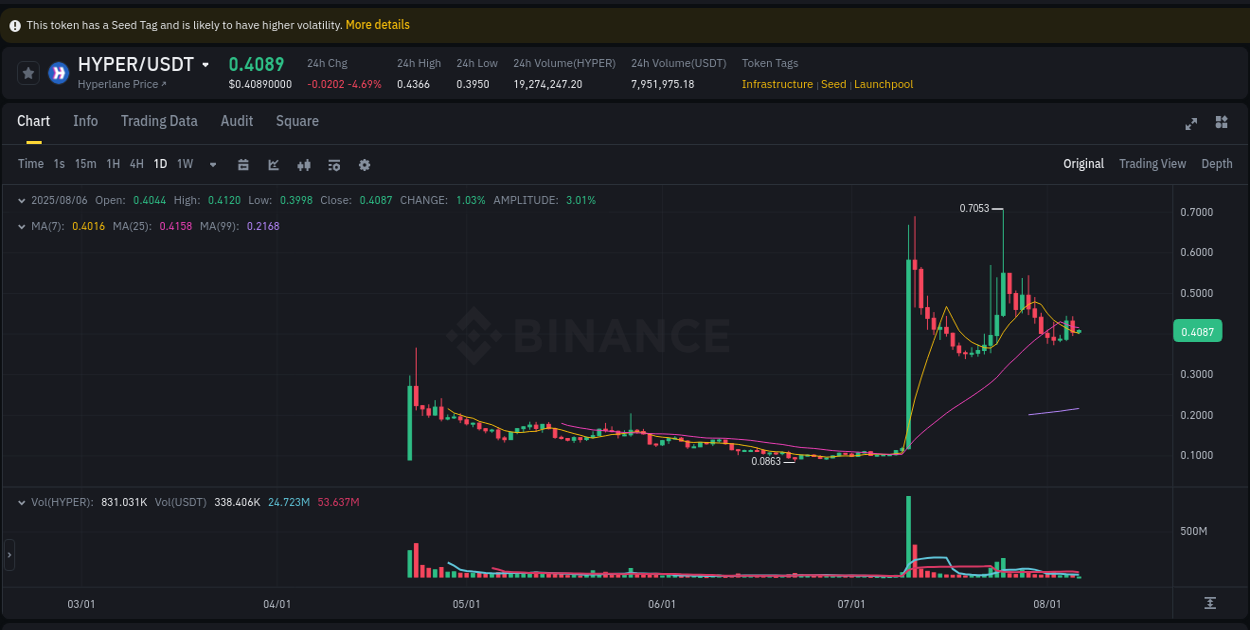Open the extra timeframe dropdown beside 1W
1250x630 pixels.
coord(212,164)
